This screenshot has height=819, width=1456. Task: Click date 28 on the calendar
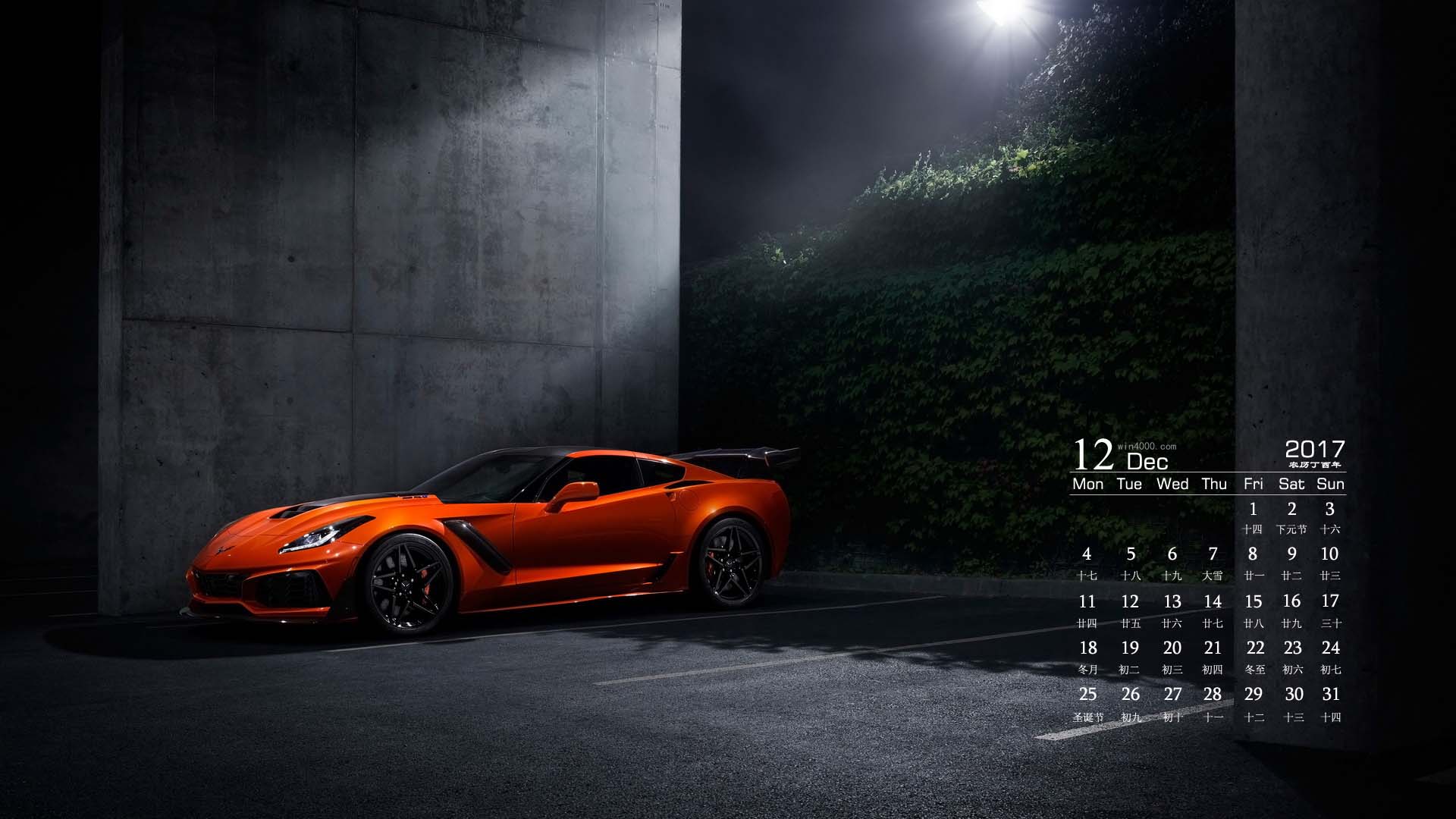coord(1213,694)
